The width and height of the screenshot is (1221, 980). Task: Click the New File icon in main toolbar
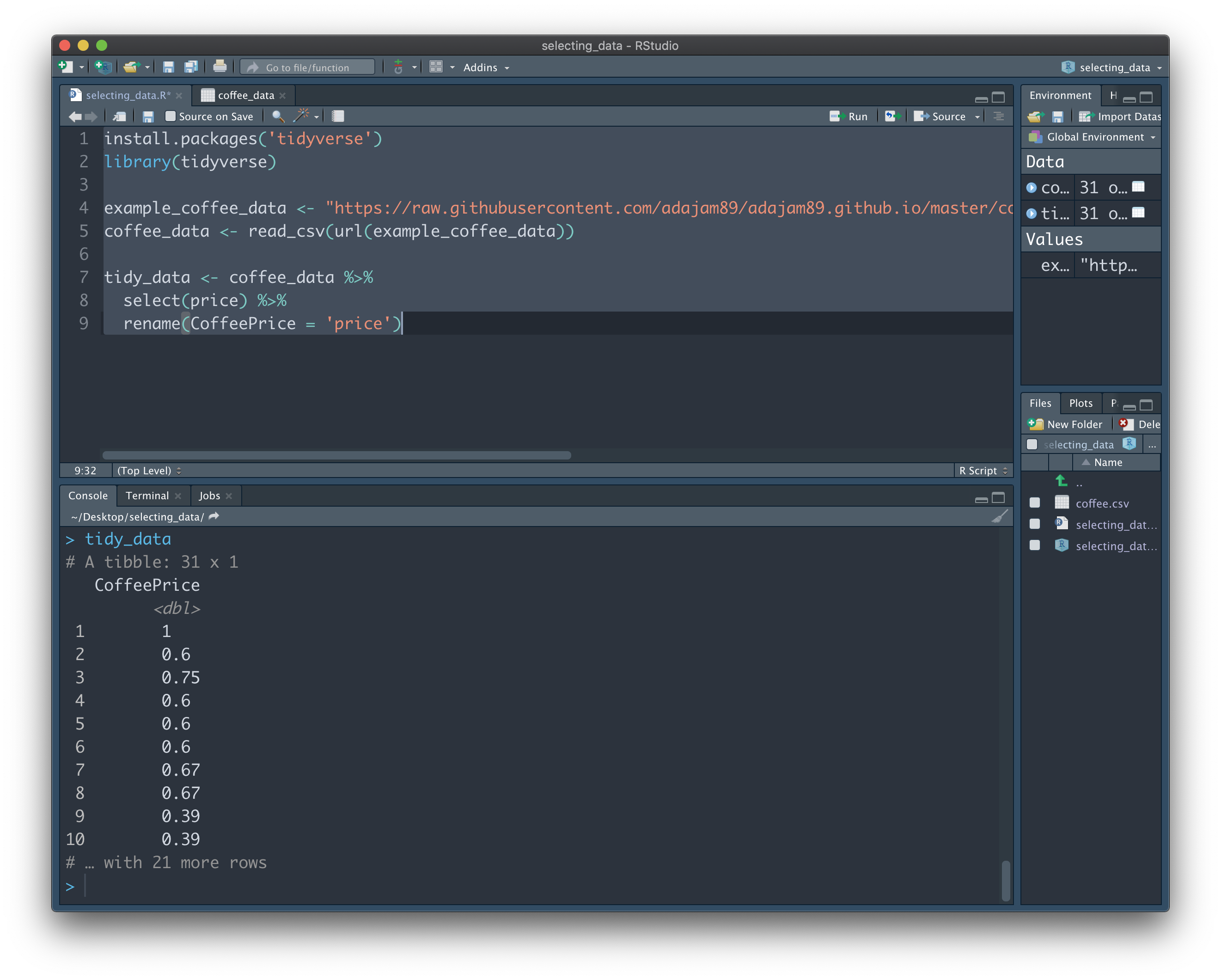(66, 67)
